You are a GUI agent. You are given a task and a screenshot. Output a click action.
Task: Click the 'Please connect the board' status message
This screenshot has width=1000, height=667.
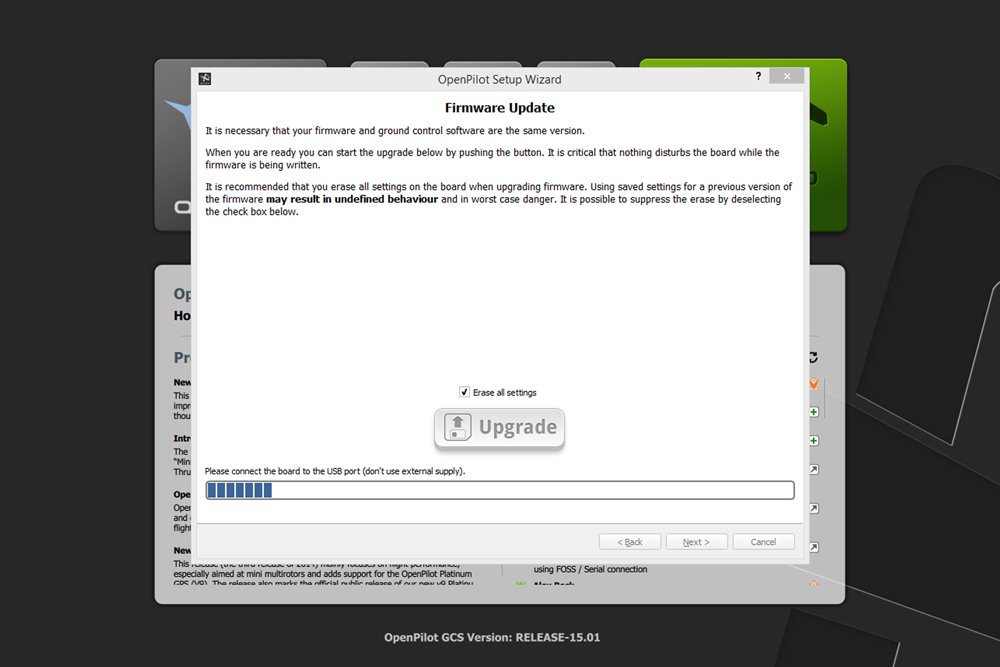tap(335, 471)
